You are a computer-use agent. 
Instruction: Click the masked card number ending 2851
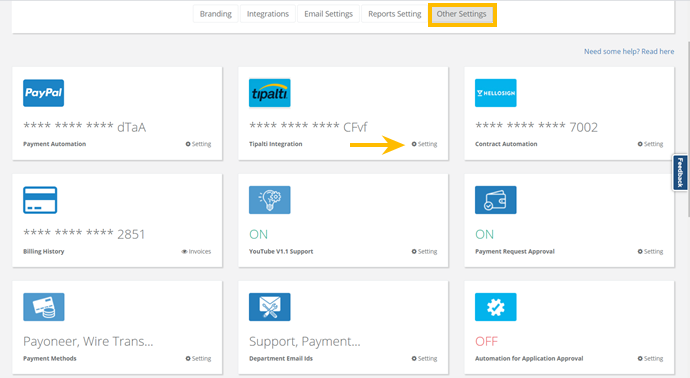coord(84,234)
